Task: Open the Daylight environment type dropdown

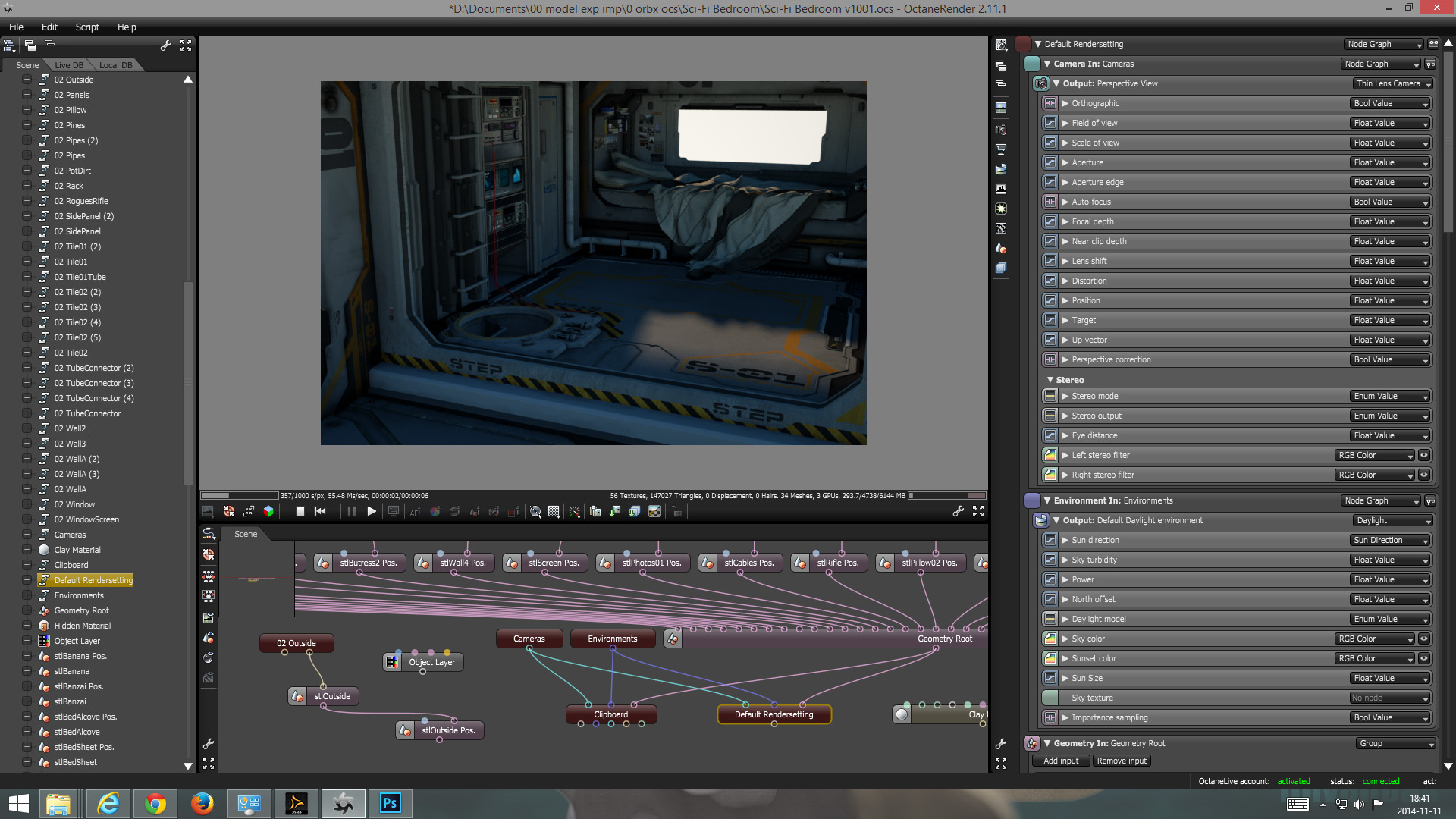Action: click(1392, 520)
